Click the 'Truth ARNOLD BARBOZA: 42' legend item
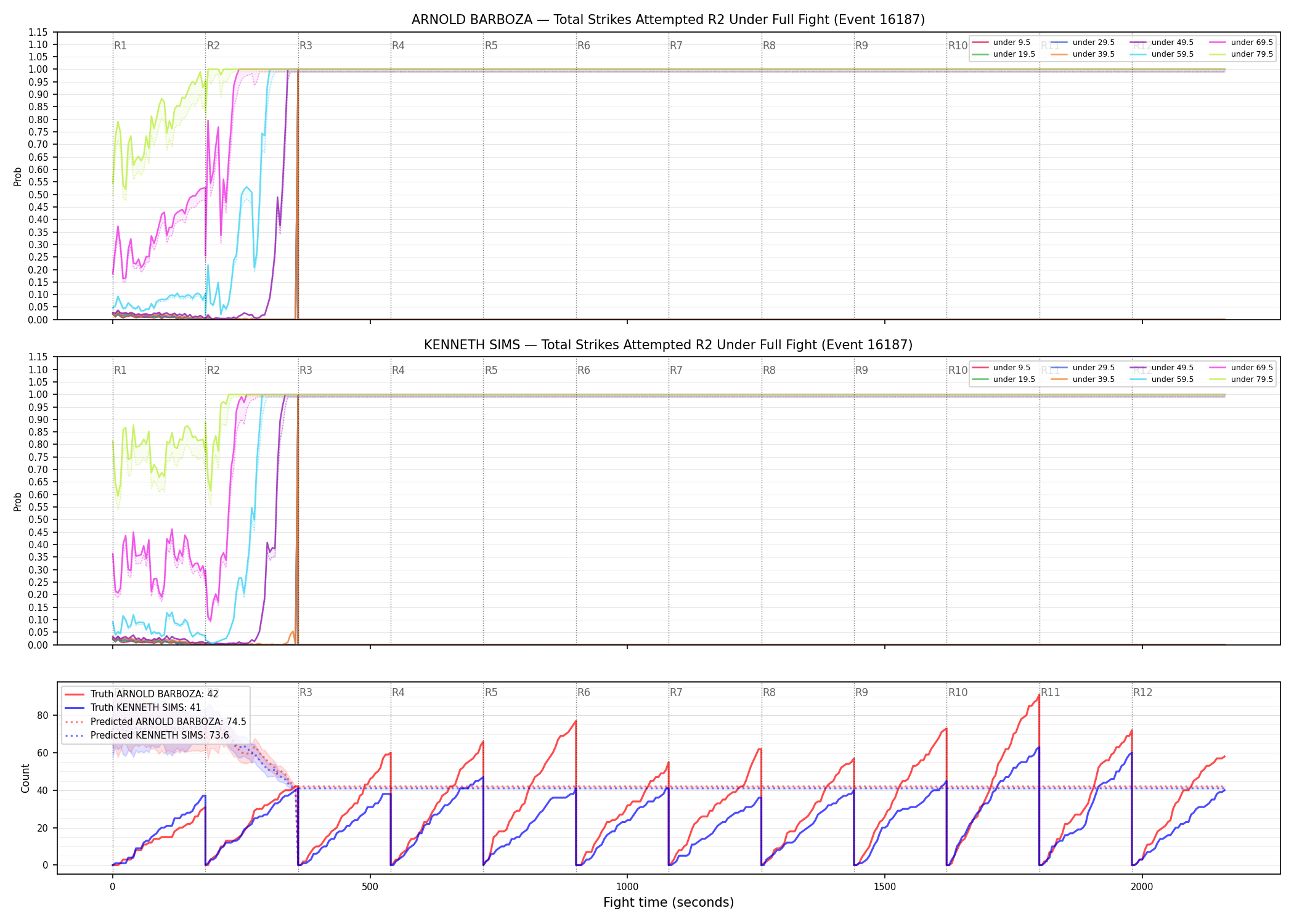The image size is (1294, 924). pos(141,694)
